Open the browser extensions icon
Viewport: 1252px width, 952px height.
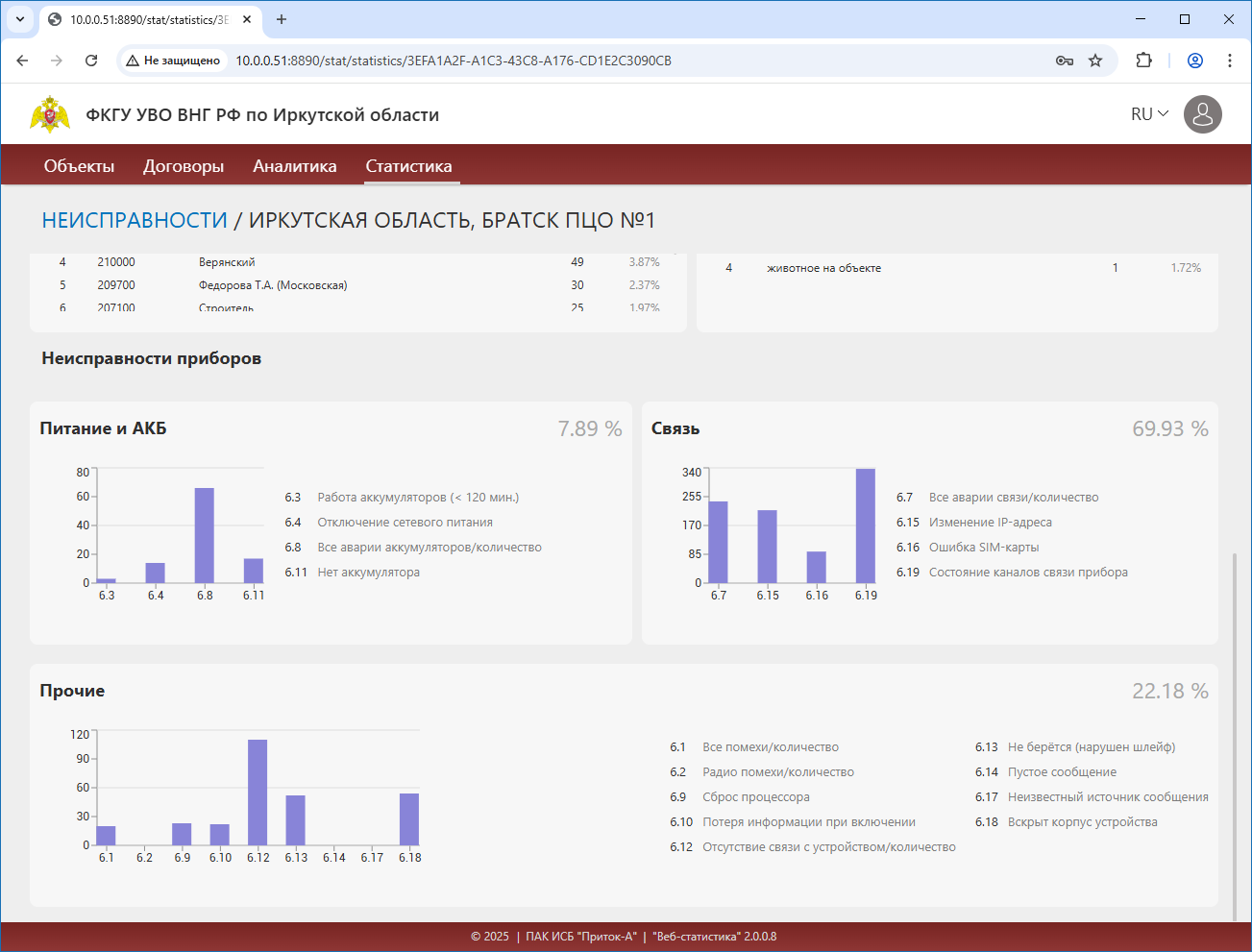click(x=1143, y=61)
